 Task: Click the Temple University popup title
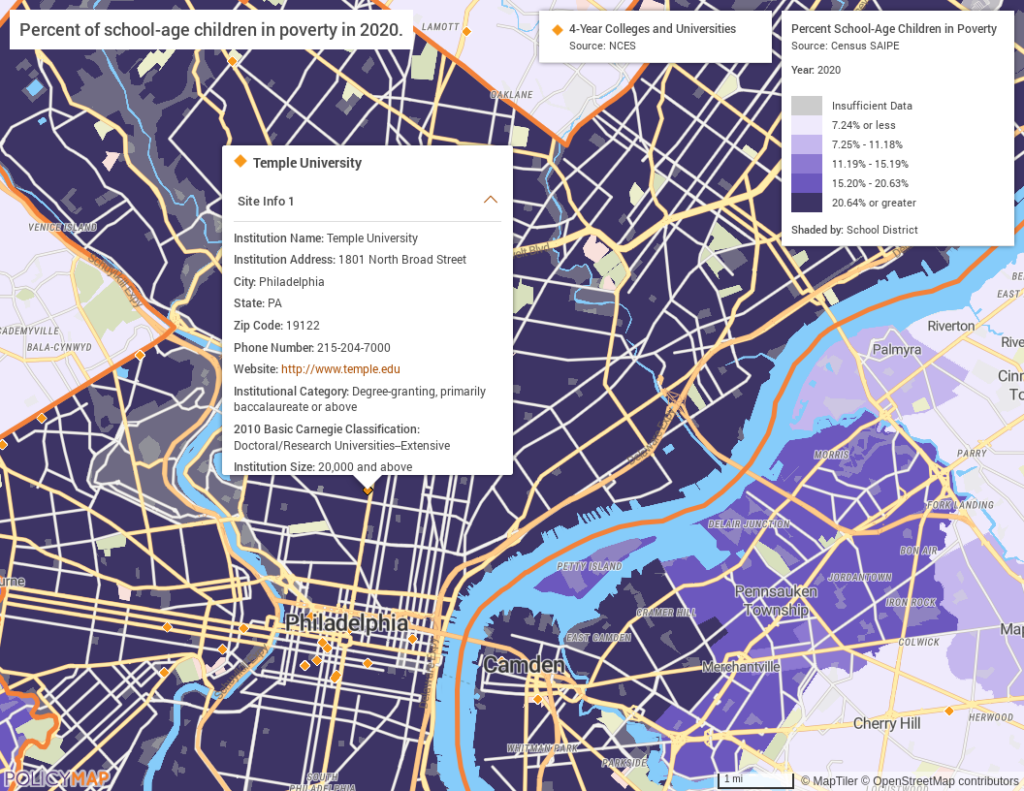click(307, 163)
